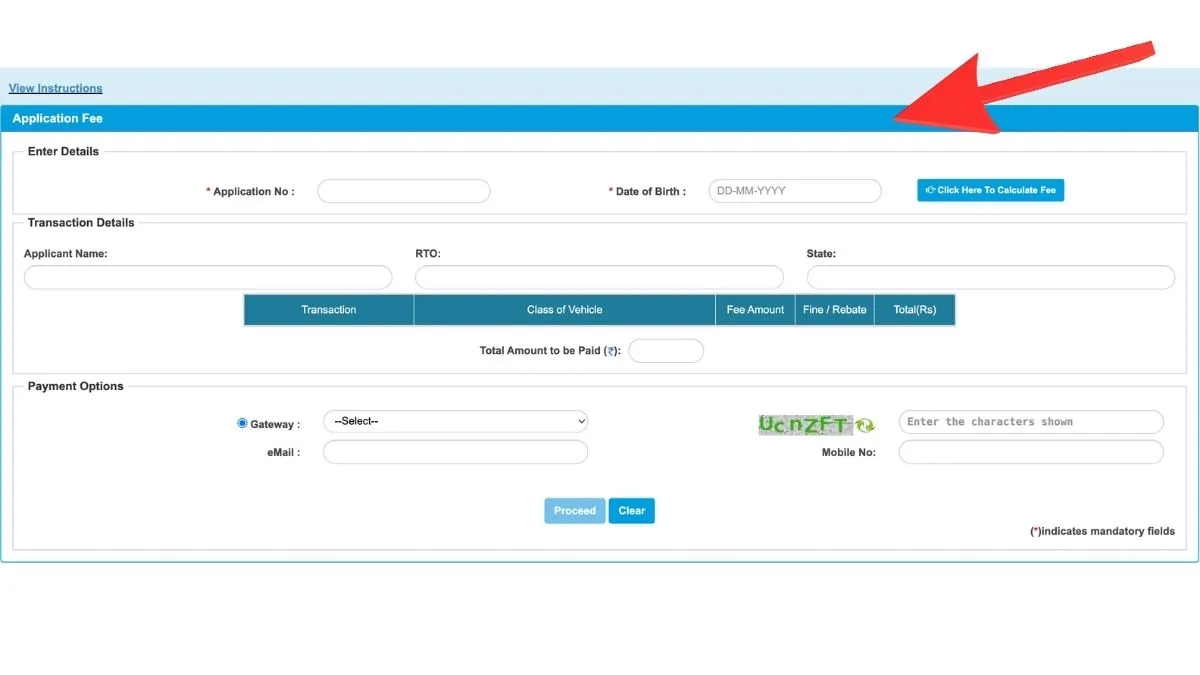The height and width of the screenshot is (675, 1200).
Task: Click Here To Calculate Fee button
Action: [x=990, y=190]
